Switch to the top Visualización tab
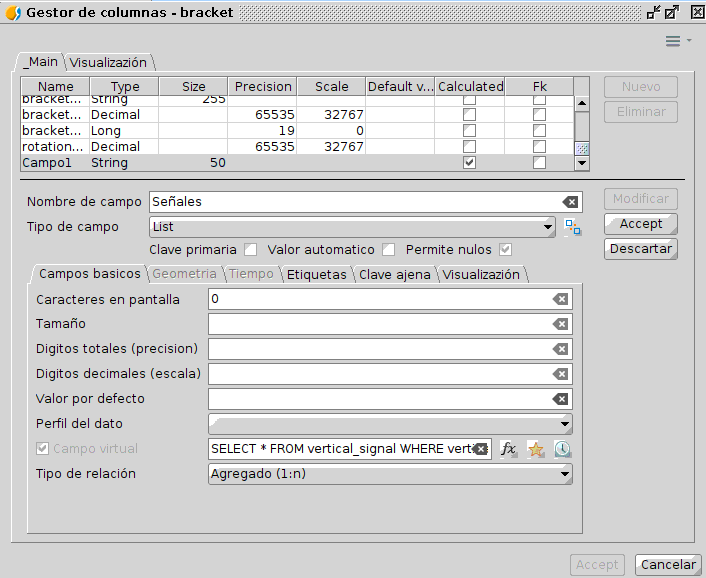This screenshot has width=706, height=578. pyautogui.click(x=109, y=63)
